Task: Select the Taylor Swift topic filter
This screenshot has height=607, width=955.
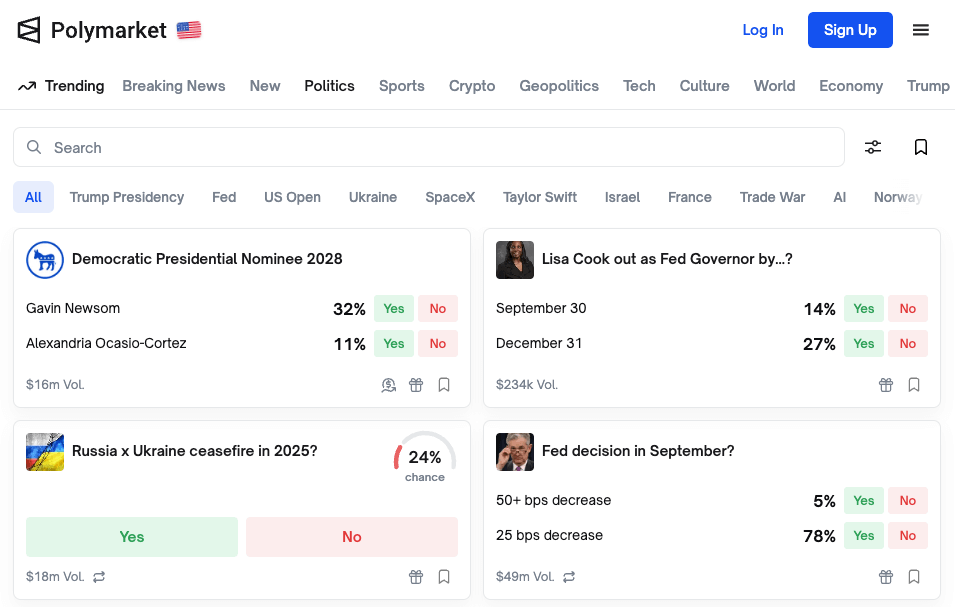Action: 540,197
